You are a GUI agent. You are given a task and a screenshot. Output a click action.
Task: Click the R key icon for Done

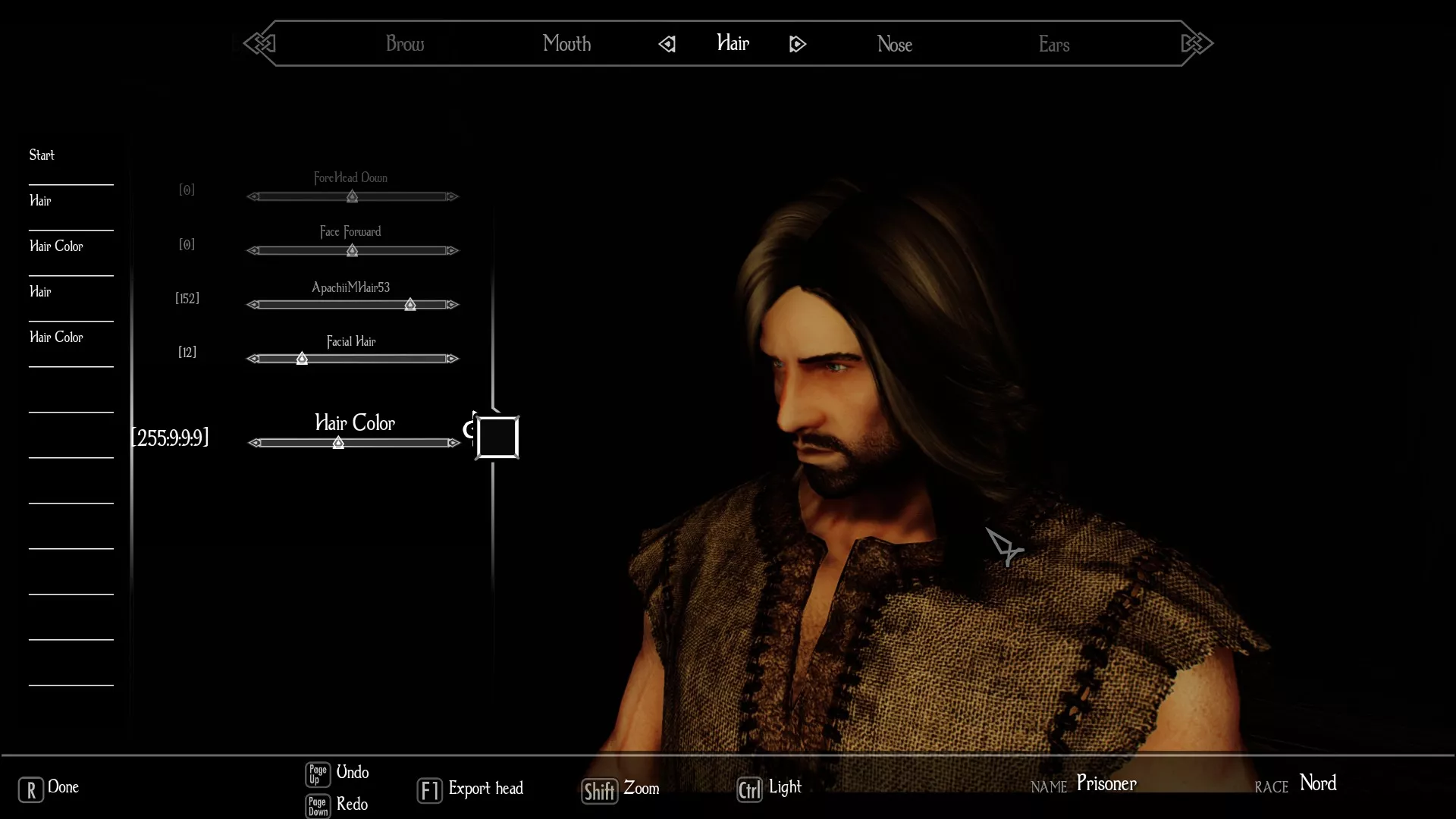point(31,789)
